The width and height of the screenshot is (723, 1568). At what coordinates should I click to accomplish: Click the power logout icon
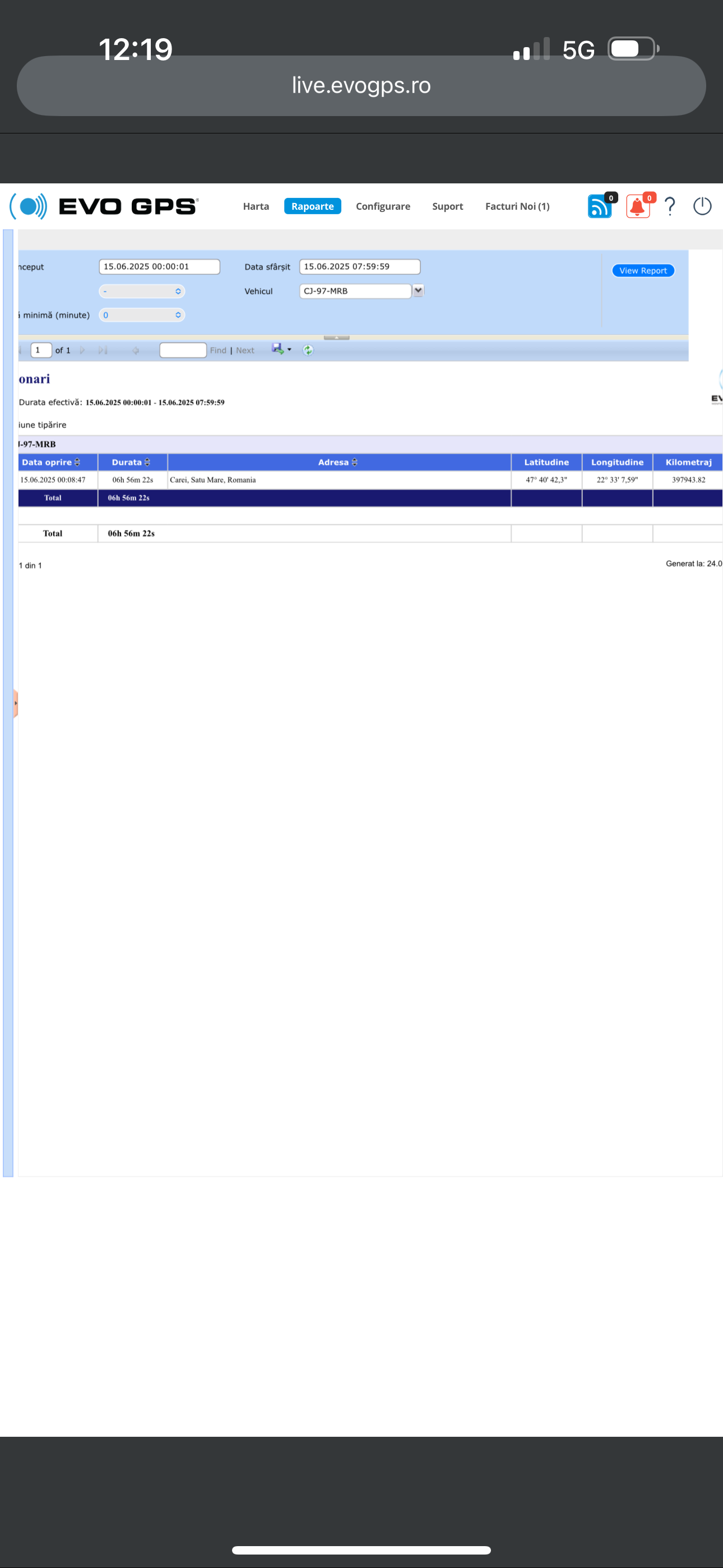point(702,206)
